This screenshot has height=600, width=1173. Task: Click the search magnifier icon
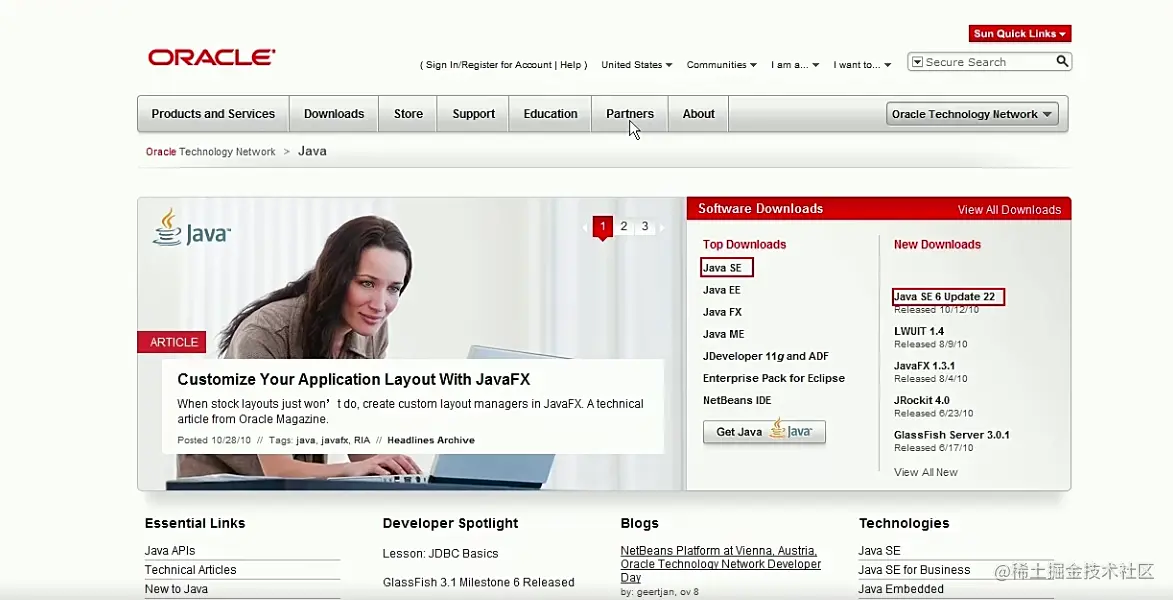pyautogui.click(x=1062, y=61)
